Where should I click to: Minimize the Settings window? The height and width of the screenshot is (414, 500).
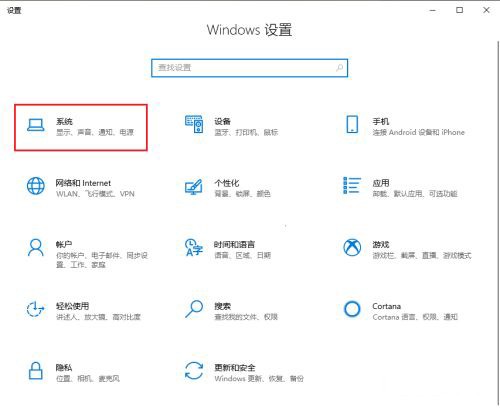(x=433, y=10)
